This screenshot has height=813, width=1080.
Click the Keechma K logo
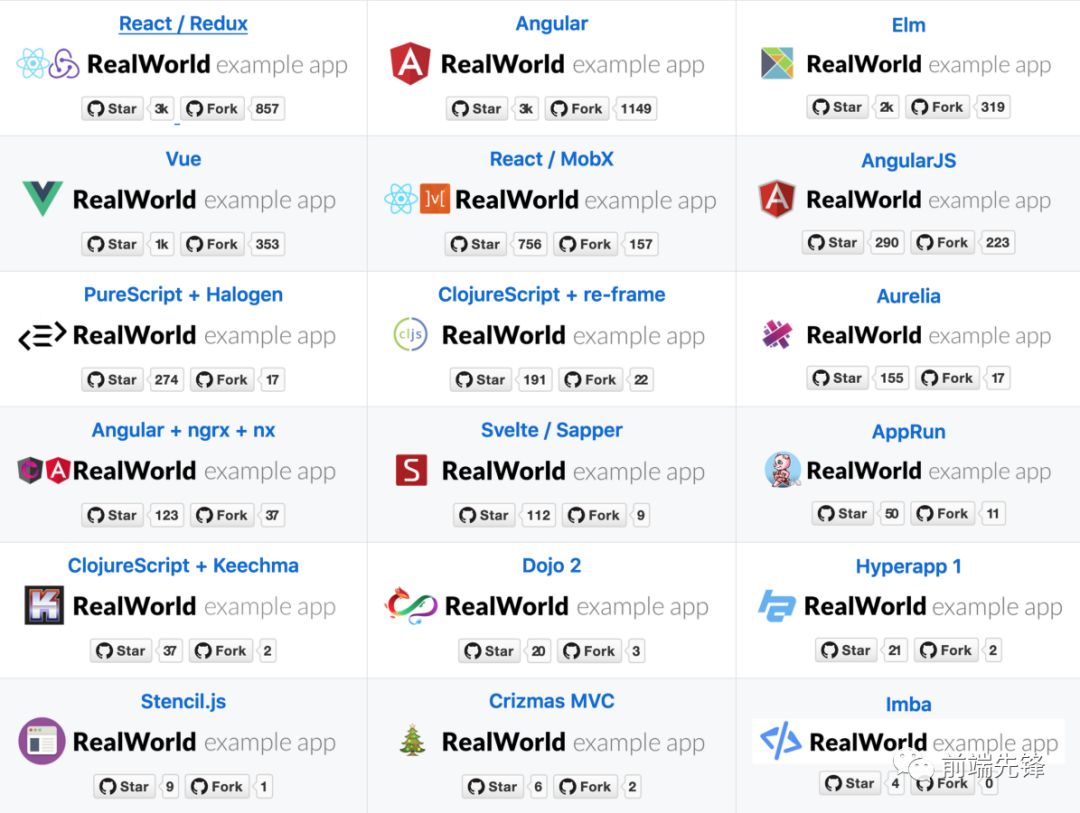44,606
